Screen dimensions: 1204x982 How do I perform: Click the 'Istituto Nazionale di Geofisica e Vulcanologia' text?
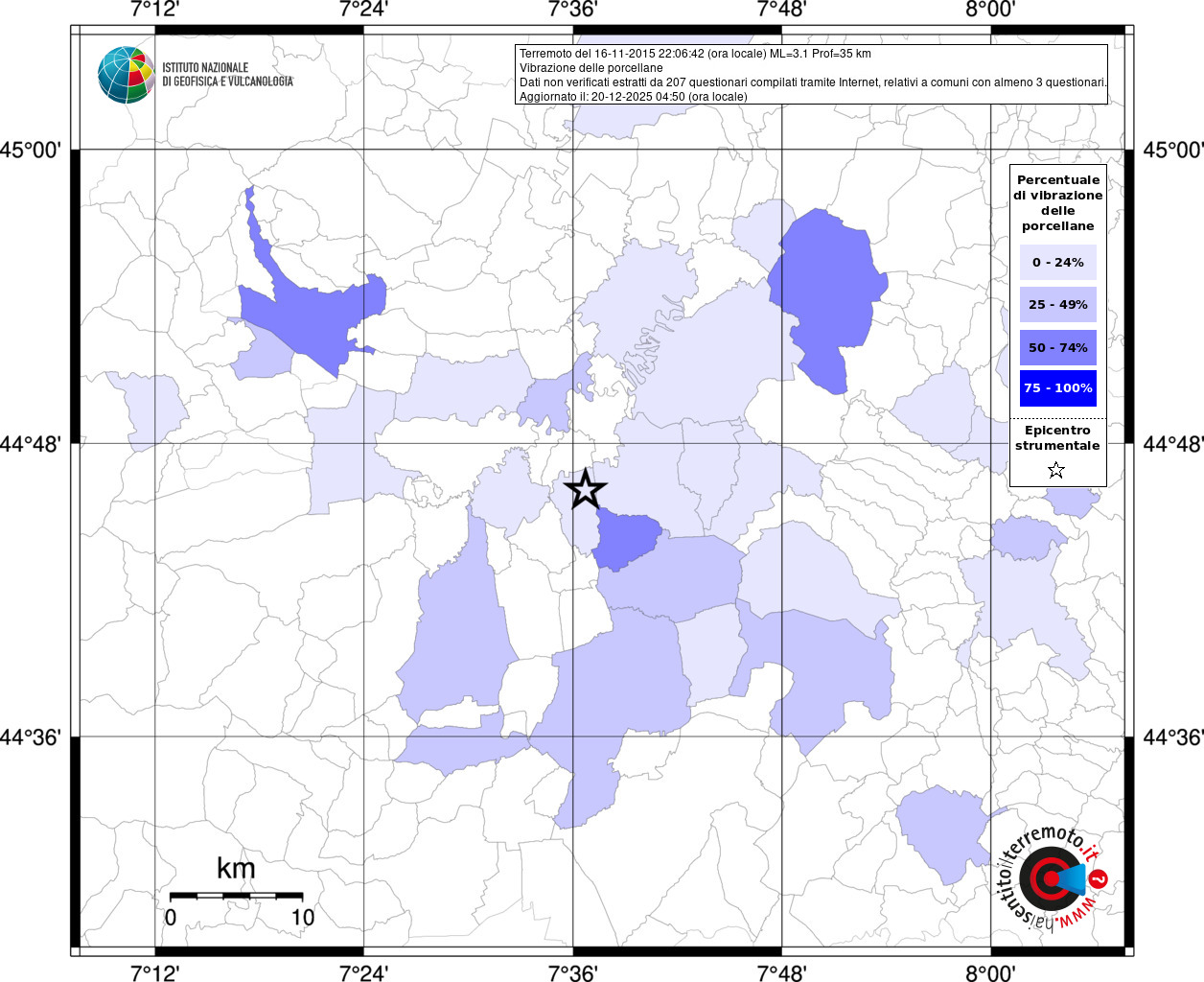click(x=227, y=75)
